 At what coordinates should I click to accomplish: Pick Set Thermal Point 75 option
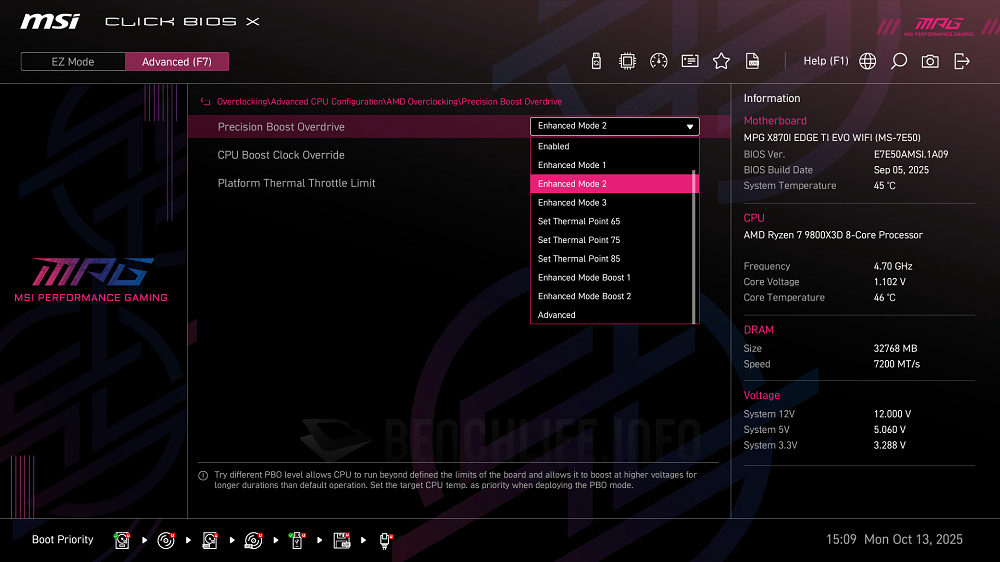(x=579, y=240)
